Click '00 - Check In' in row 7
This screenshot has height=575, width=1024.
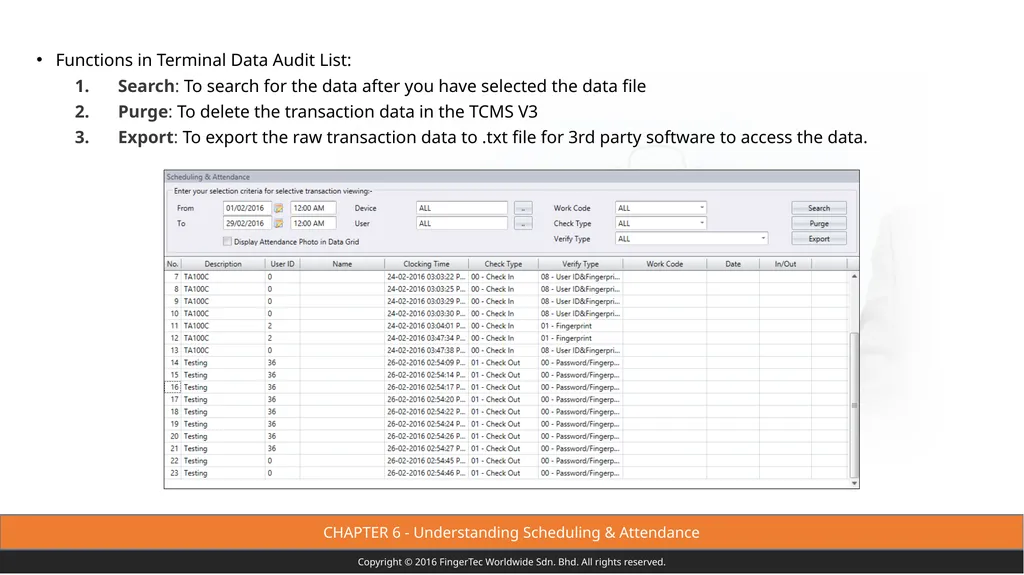(492, 277)
